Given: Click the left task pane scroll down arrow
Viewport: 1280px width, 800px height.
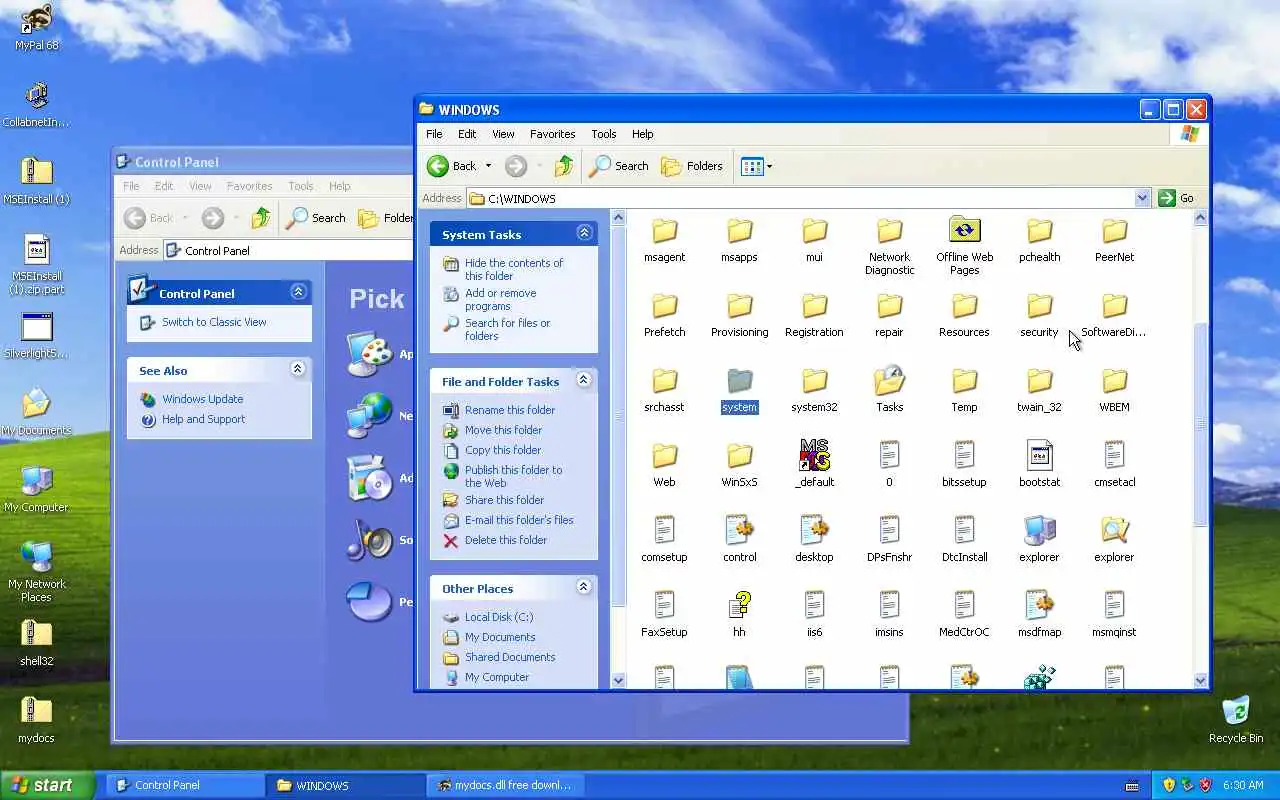Looking at the screenshot, I should coord(618,681).
